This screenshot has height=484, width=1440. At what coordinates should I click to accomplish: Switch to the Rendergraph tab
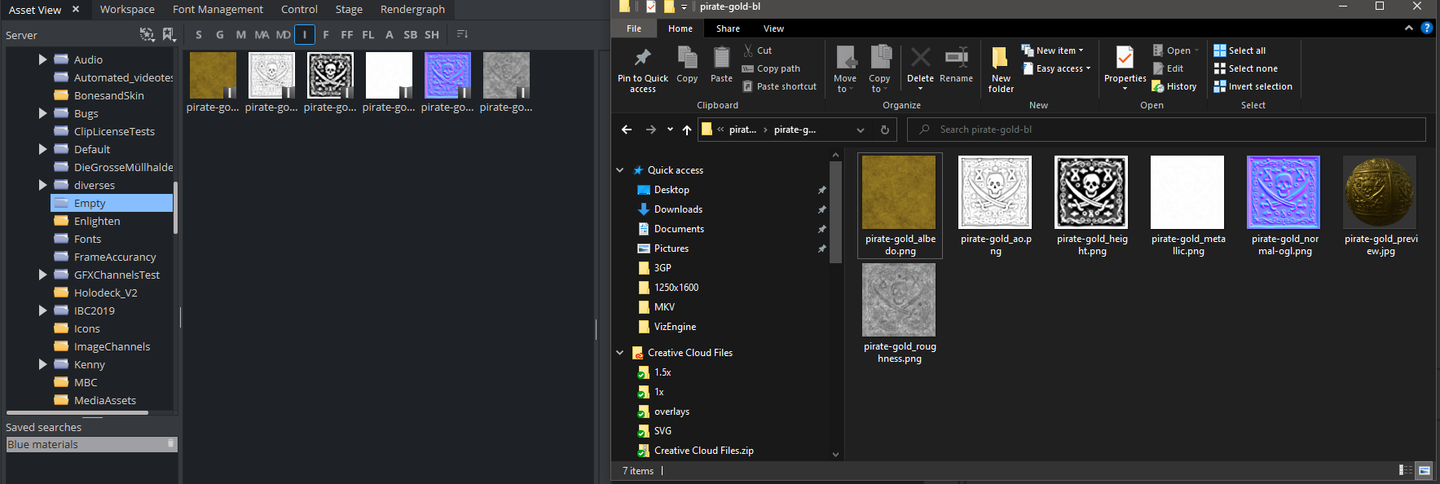pyautogui.click(x=412, y=9)
